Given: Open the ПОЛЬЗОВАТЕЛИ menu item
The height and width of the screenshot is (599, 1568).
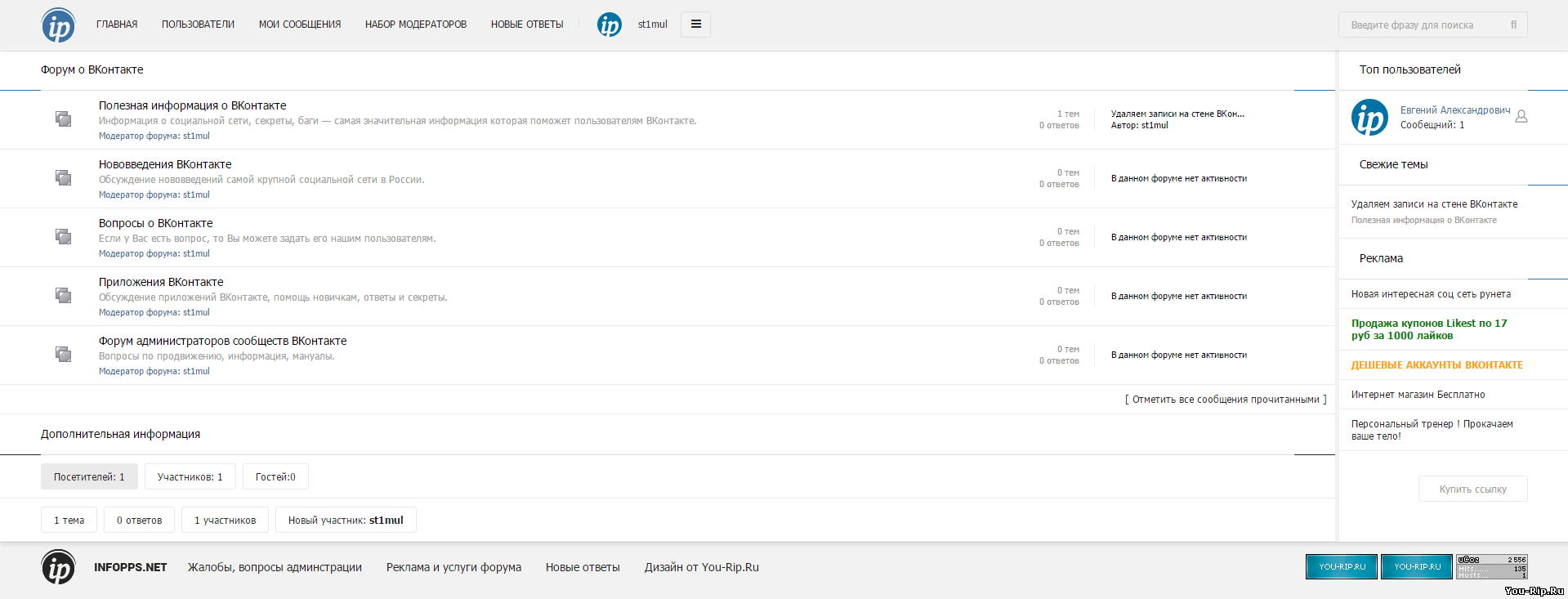Looking at the screenshot, I should 198,25.
